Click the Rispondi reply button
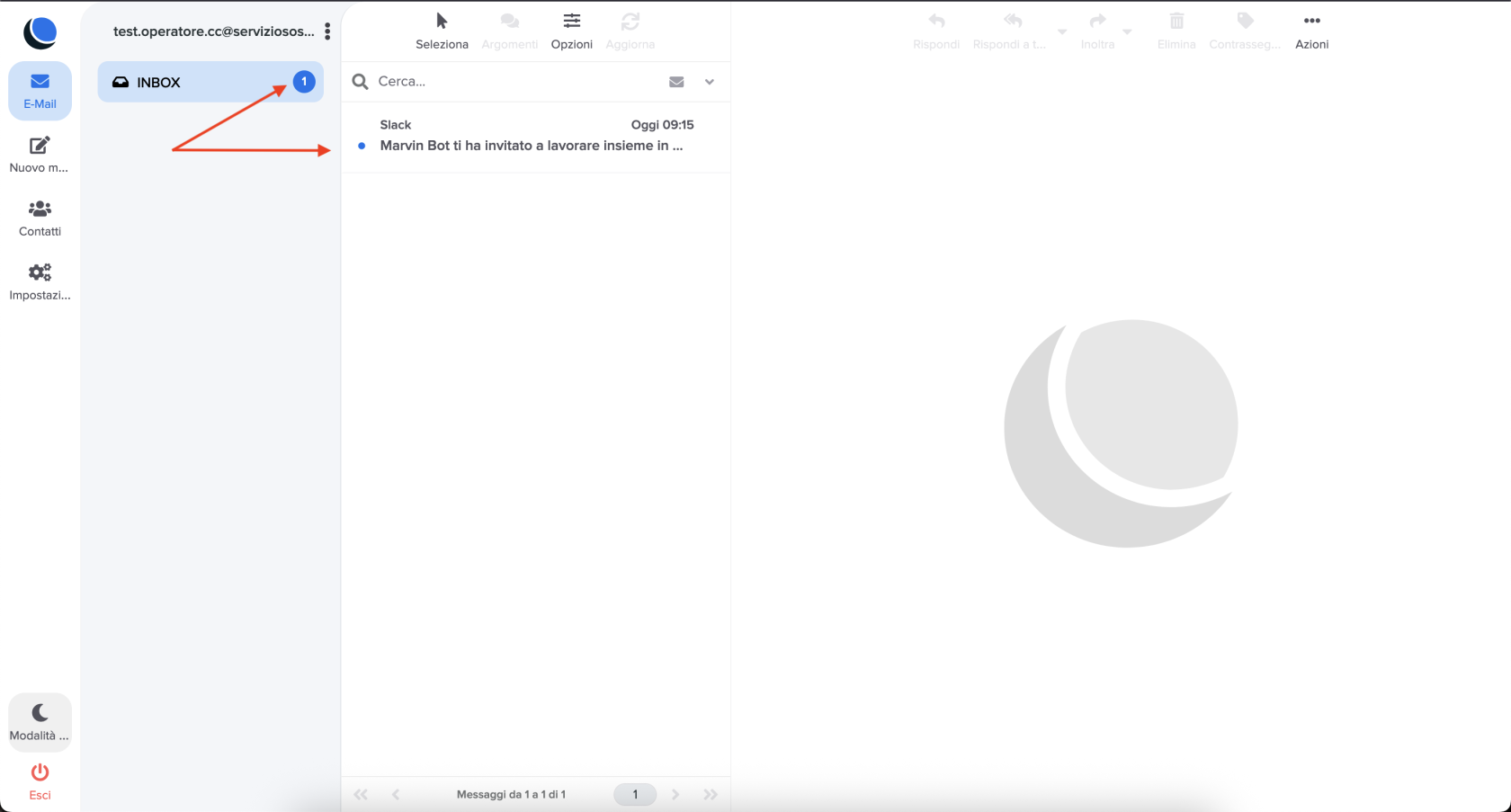 [936, 31]
